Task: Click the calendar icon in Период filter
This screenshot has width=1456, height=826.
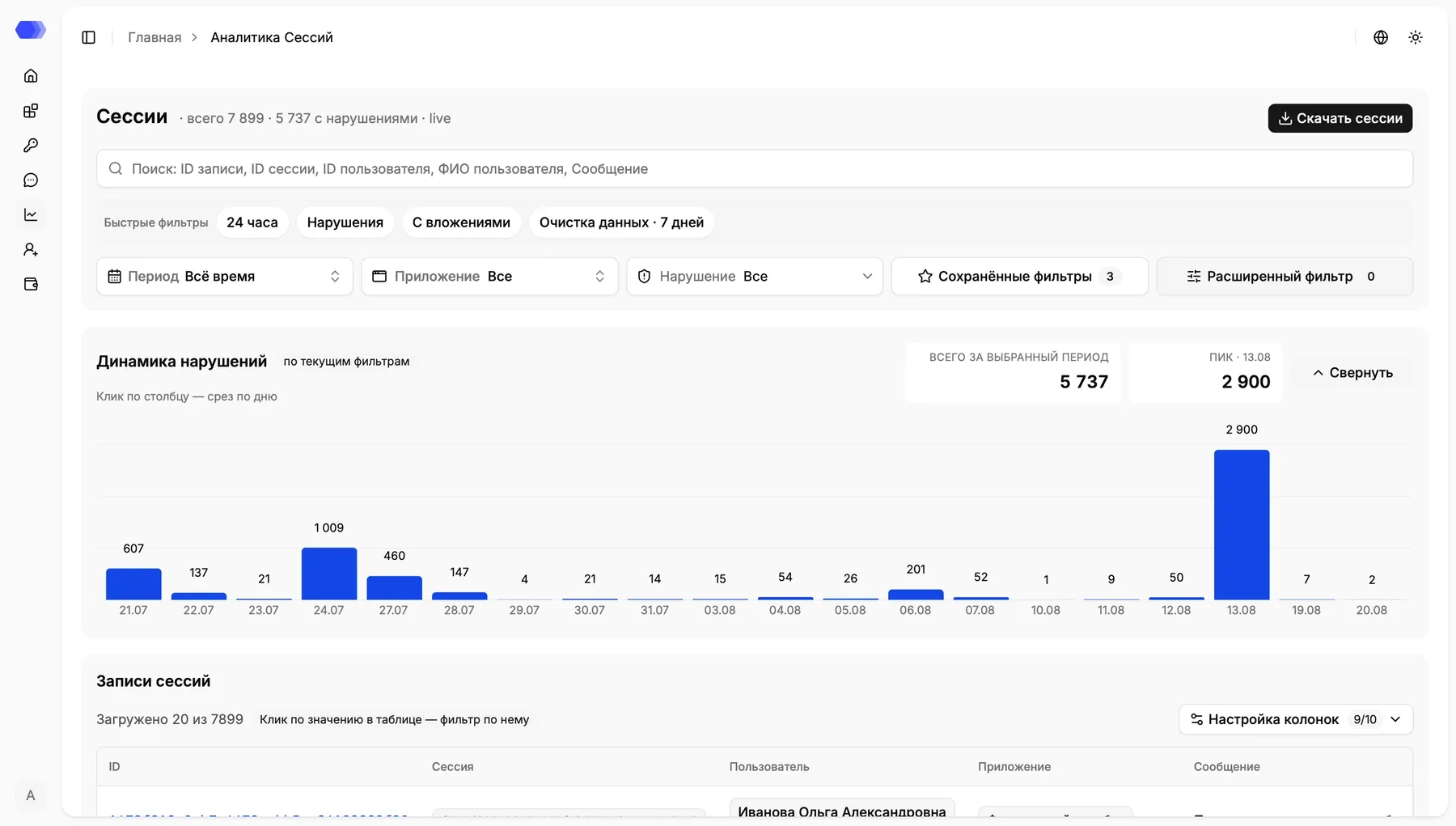Action: (x=115, y=277)
